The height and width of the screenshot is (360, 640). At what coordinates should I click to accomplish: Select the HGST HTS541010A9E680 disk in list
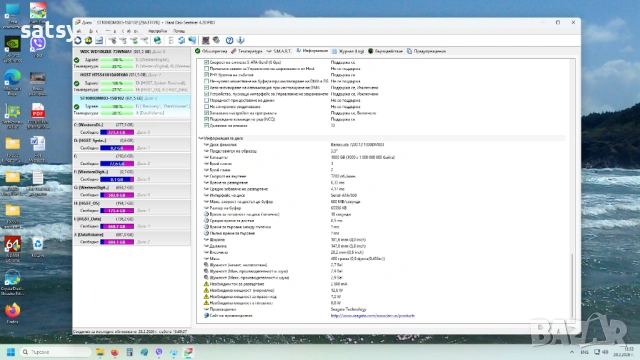click(132, 83)
